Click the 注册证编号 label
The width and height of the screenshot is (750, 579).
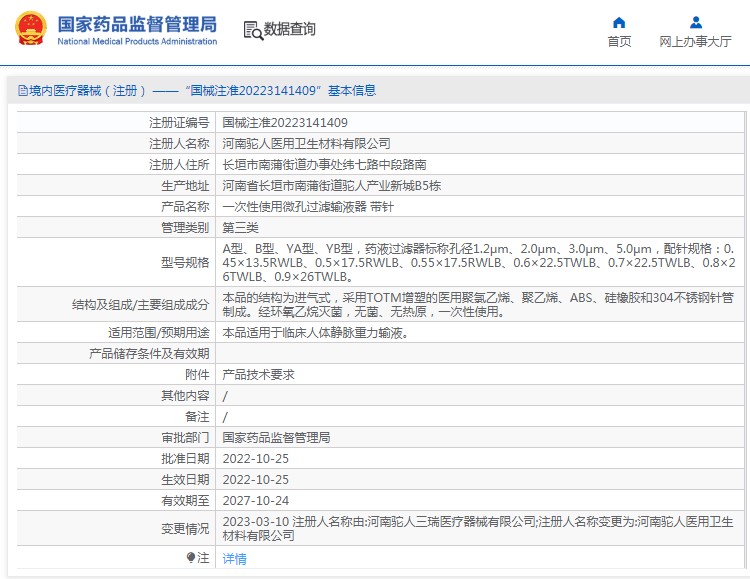(179, 123)
